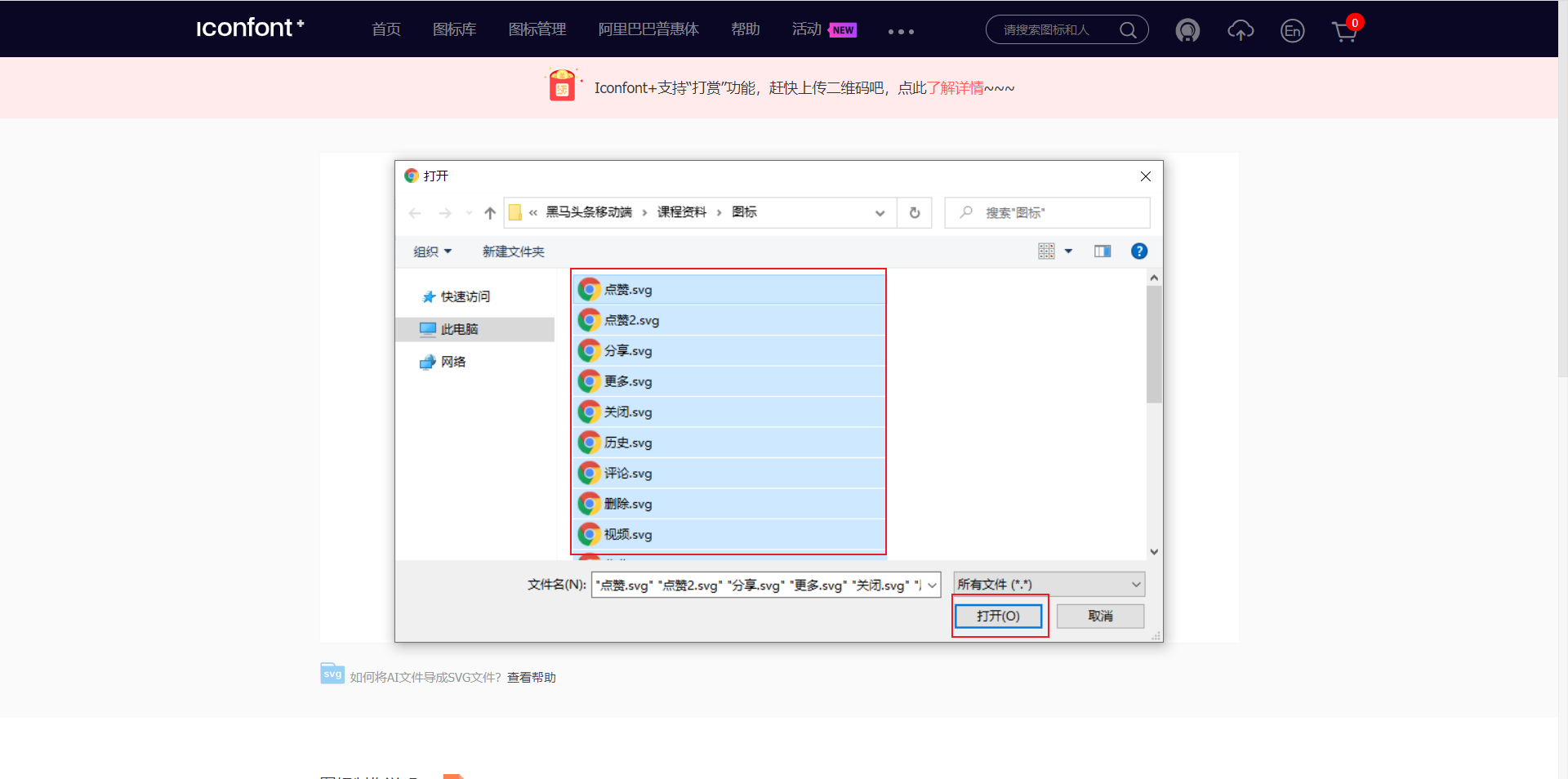Close the 打开 dialog
The height and width of the screenshot is (779, 1568).
[1146, 176]
